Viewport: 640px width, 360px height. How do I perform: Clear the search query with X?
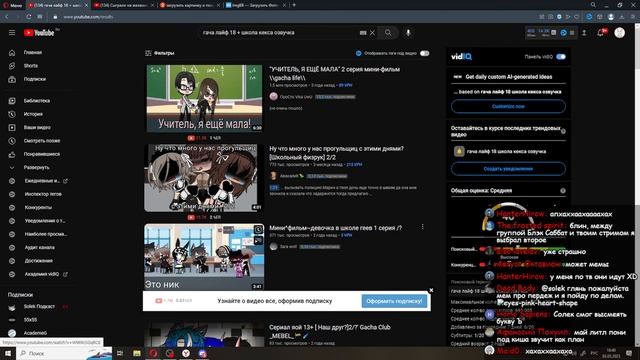tap(372, 33)
